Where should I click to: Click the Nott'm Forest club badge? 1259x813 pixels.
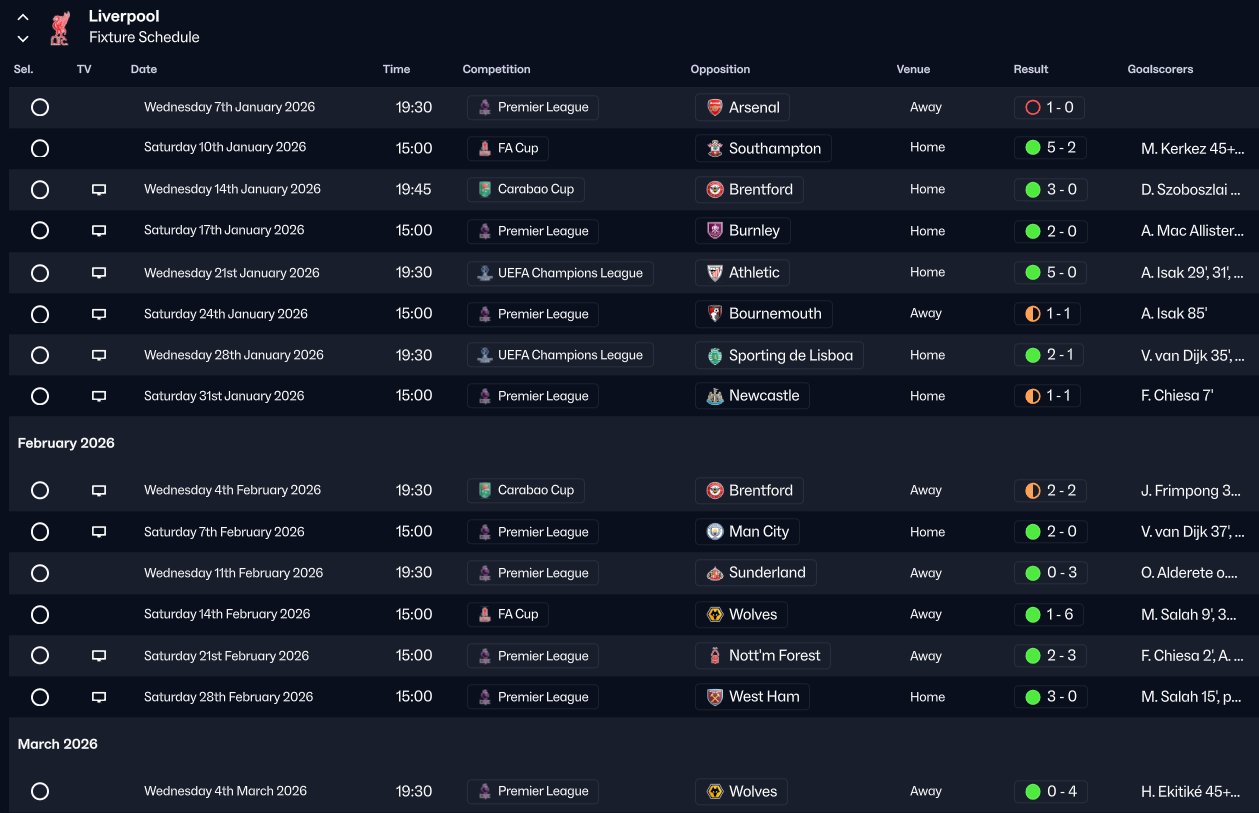point(714,656)
